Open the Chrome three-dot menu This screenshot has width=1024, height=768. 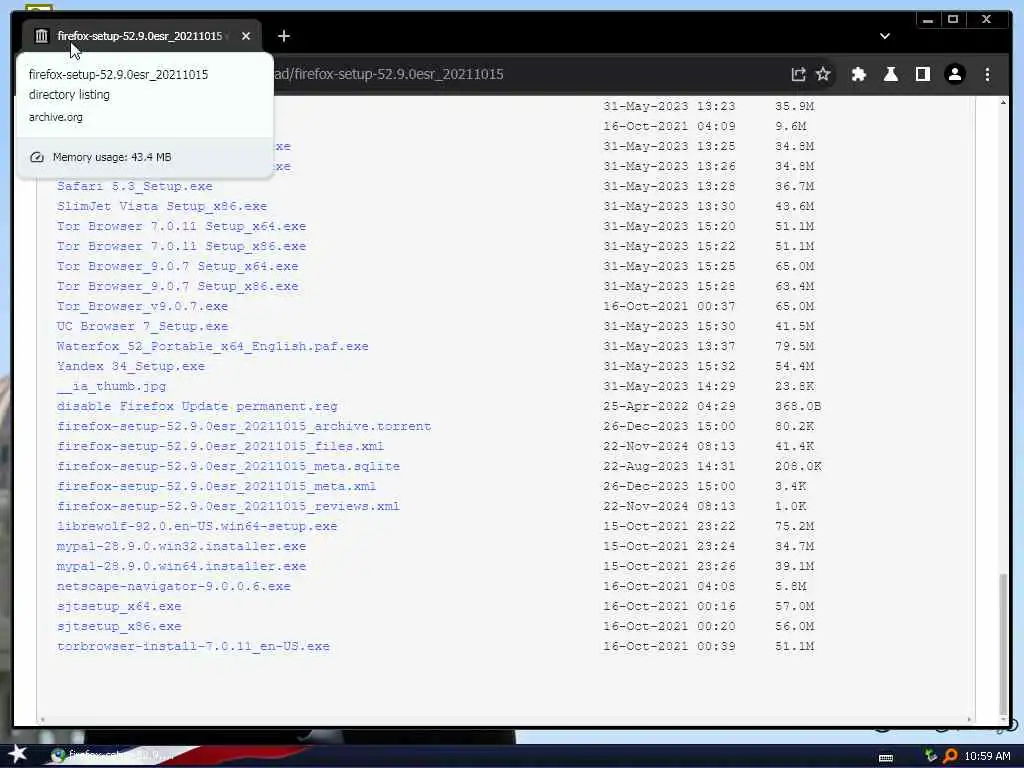[x=987, y=74]
